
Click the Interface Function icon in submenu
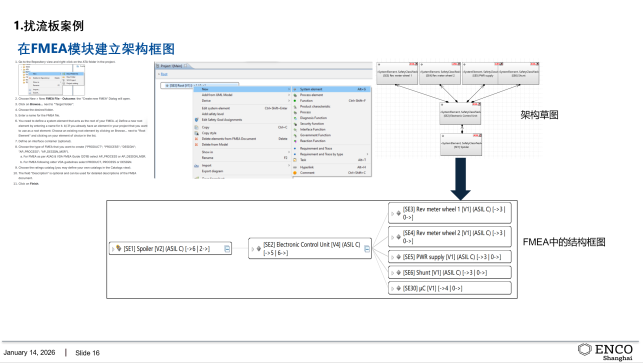pos(295,129)
